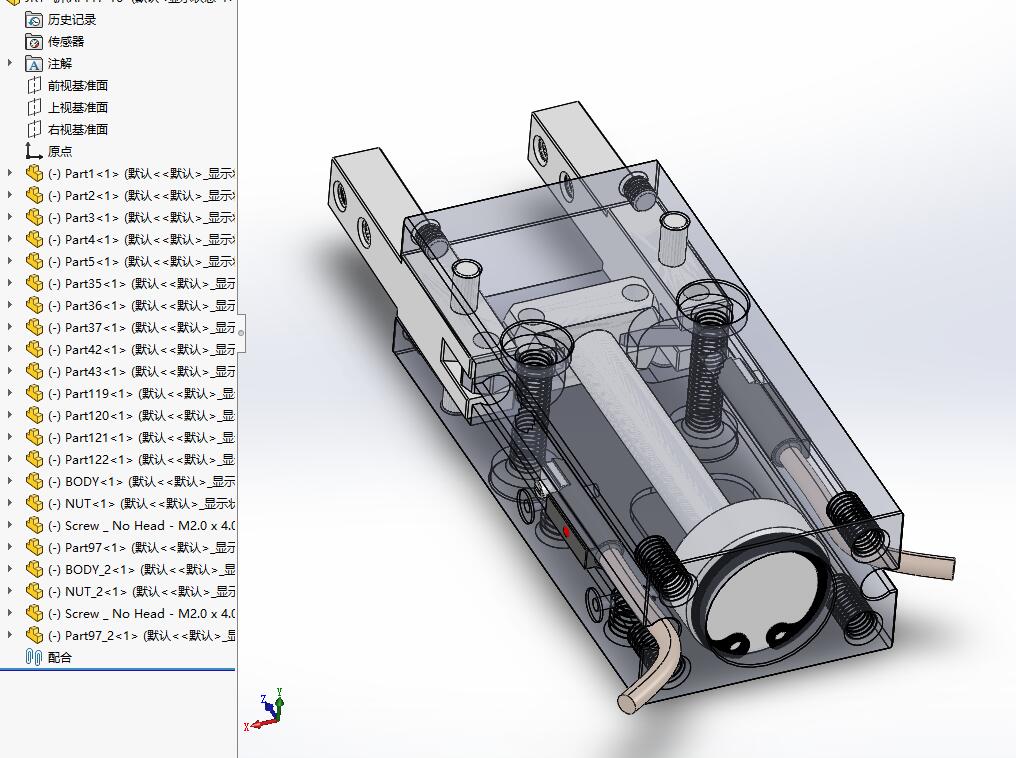Click the Part119<1> component icon
1016x758 pixels.
point(34,394)
